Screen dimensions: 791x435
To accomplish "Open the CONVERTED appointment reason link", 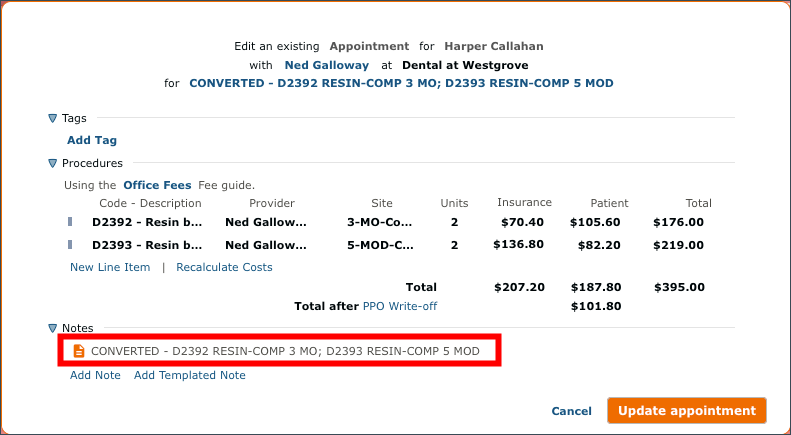I will point(402,83).
